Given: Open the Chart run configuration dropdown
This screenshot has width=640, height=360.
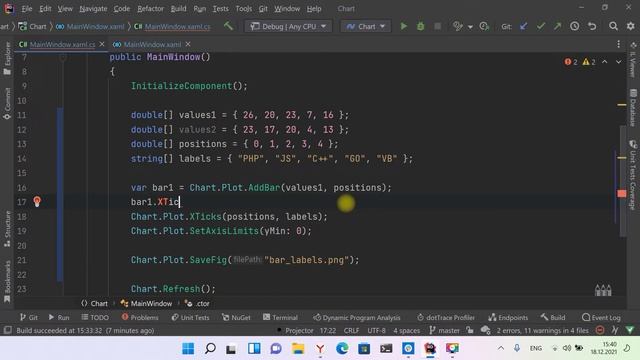Looking at the screenshot, I should coord(365,26).
